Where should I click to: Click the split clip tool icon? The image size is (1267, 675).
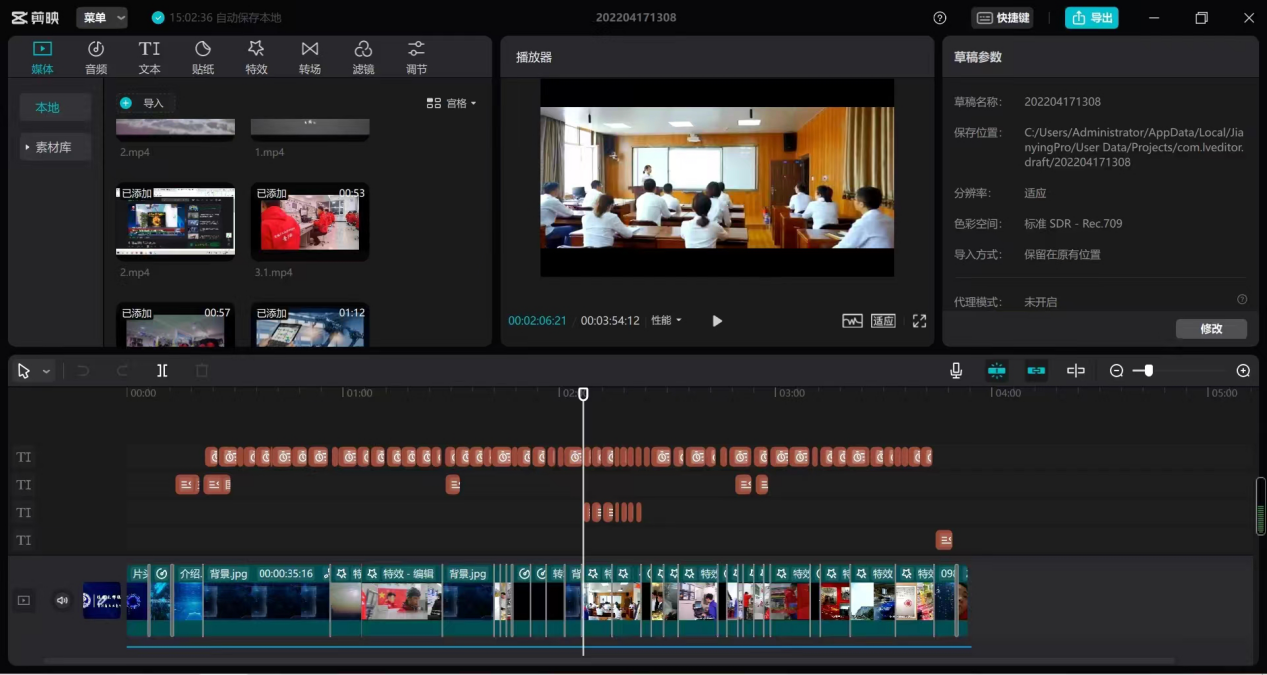pyautogui.click(x=162, y=371)
